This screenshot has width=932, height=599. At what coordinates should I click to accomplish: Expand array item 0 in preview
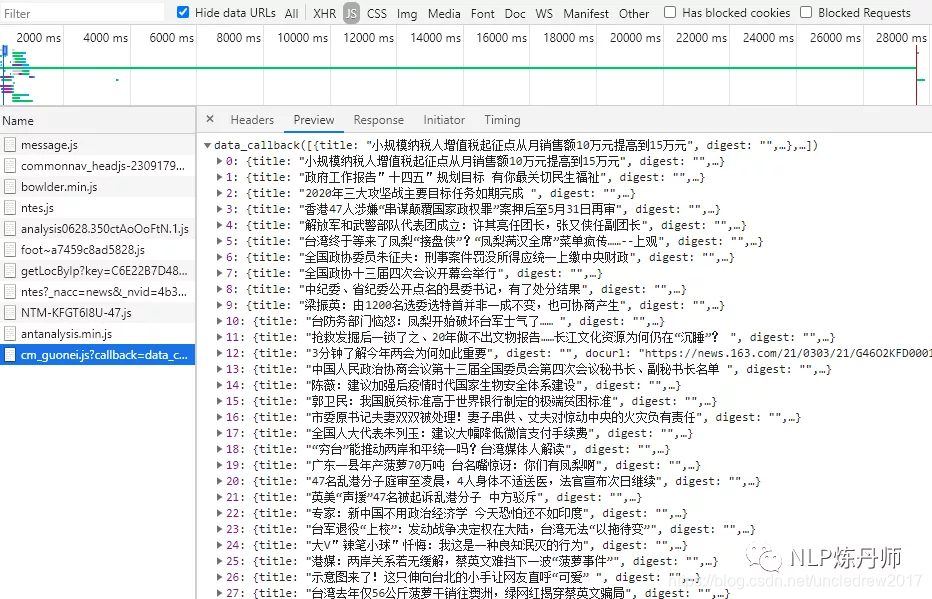pos(219,161)
